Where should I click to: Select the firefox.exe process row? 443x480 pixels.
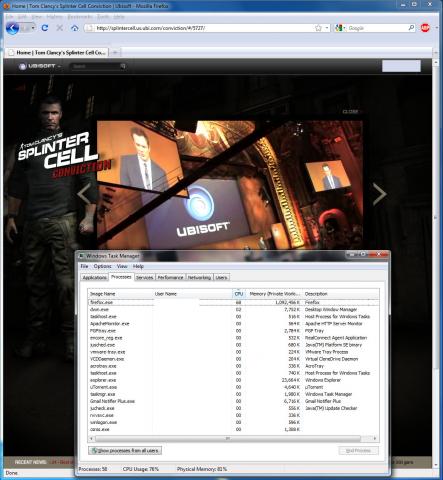[x=233, y=302]
